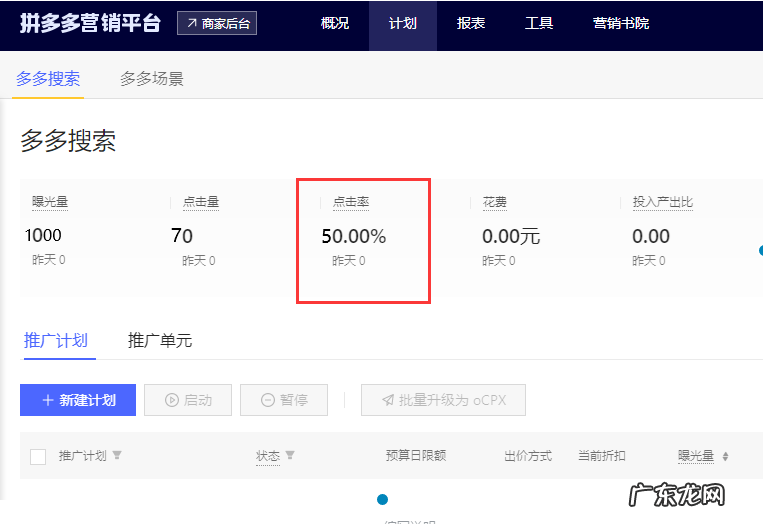Viewport: 763px width, 524px height.
Task: Select the 推广单元 tab
Action: [x=160, y=341]
